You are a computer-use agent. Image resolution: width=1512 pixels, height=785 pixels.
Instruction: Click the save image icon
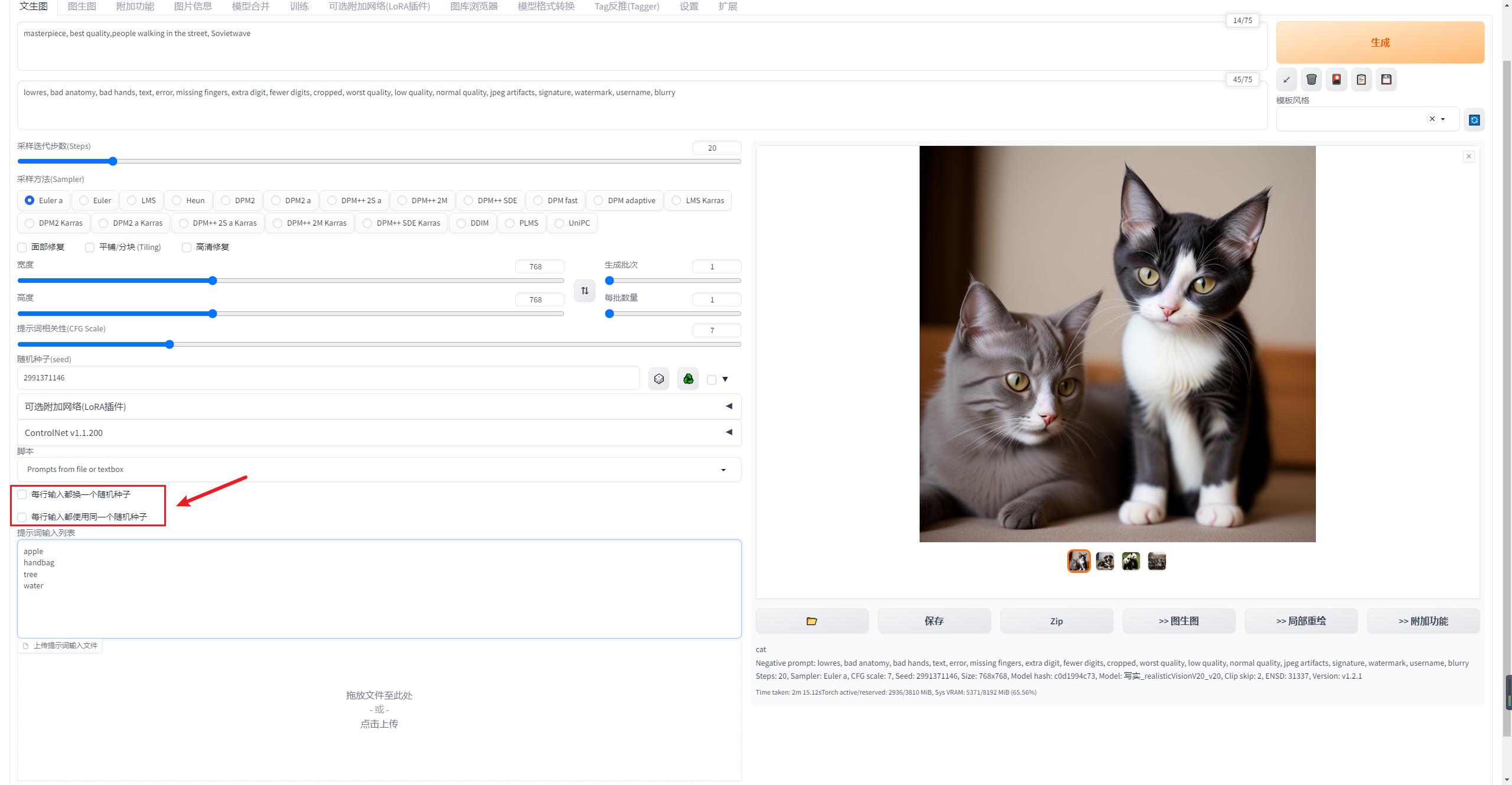coord(1388,79)
